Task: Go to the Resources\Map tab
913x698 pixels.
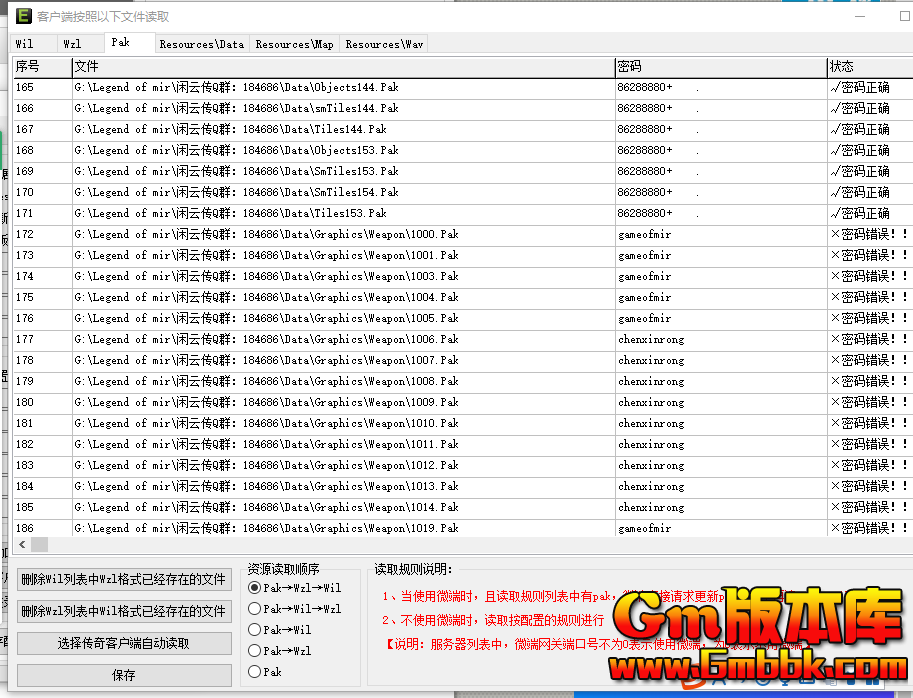Action: pos(294,44)
